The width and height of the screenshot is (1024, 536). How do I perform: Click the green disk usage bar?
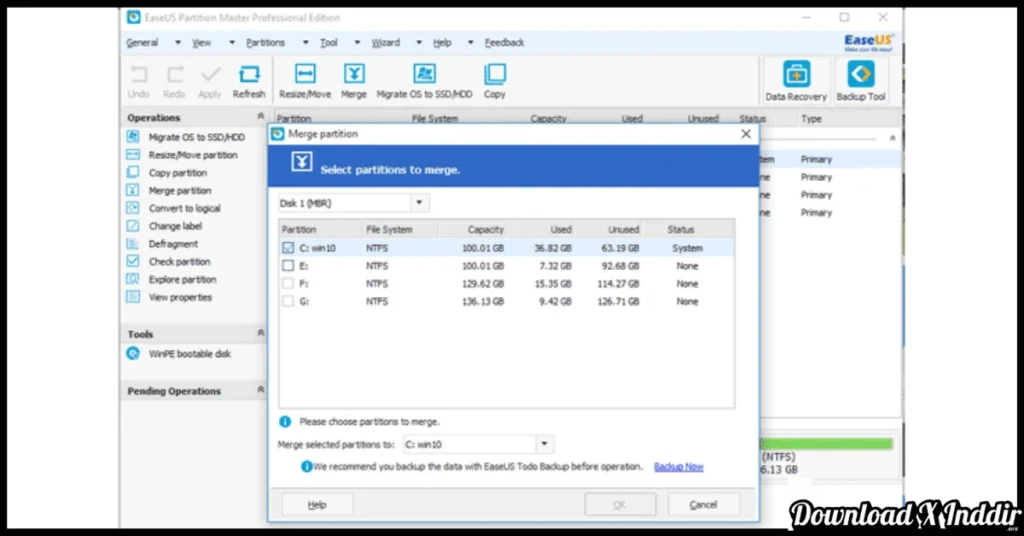pyautogui.click(x=827, y=444)
